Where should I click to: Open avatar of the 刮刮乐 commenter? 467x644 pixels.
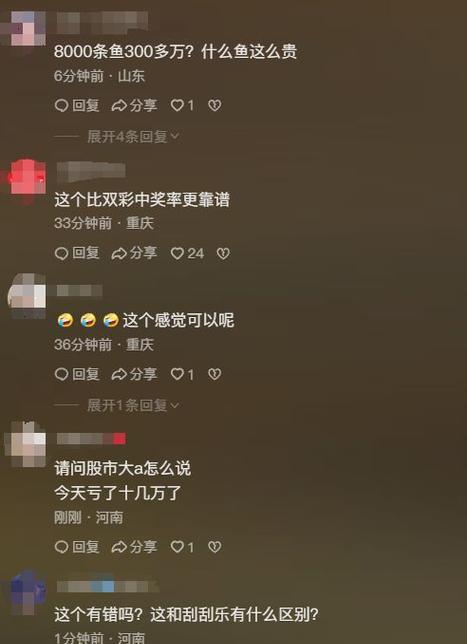[x=26, y=592]
